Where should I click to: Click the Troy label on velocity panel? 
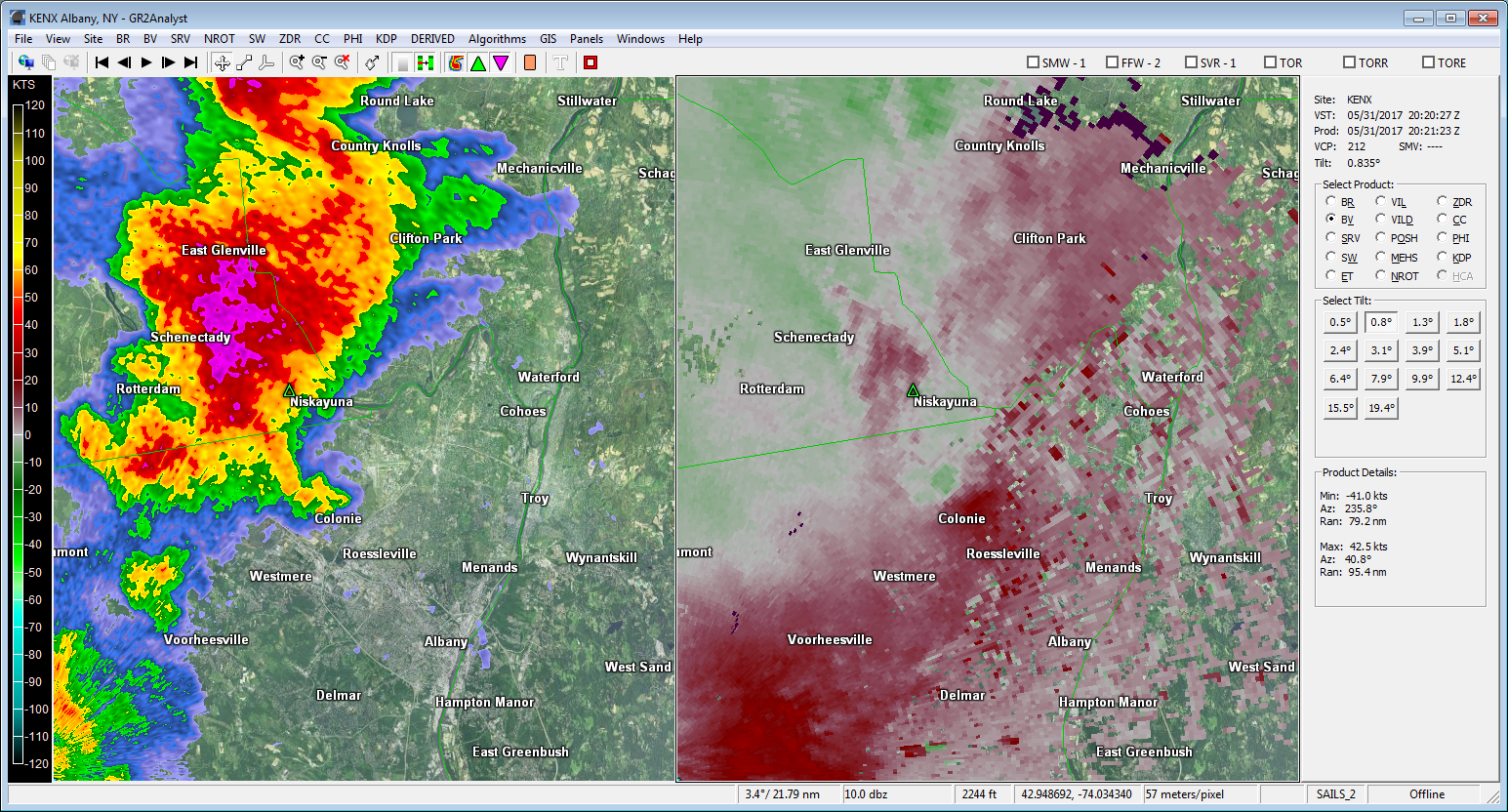[1159, 498]
